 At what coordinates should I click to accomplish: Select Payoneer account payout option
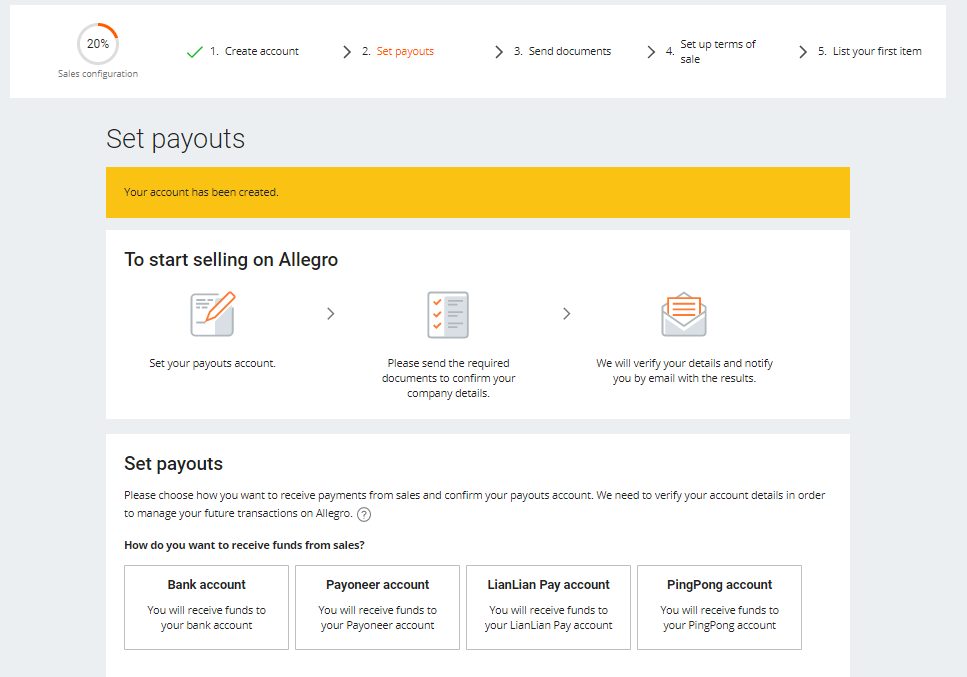pyautogui.click(x=377, y=607)
